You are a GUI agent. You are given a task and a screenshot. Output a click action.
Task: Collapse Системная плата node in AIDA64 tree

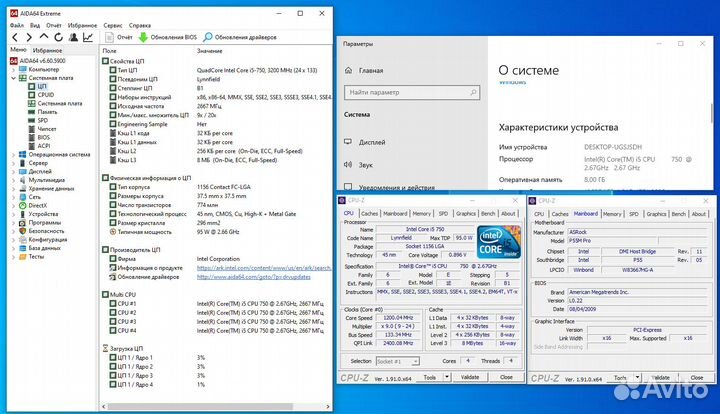click(x=13, y=78)
